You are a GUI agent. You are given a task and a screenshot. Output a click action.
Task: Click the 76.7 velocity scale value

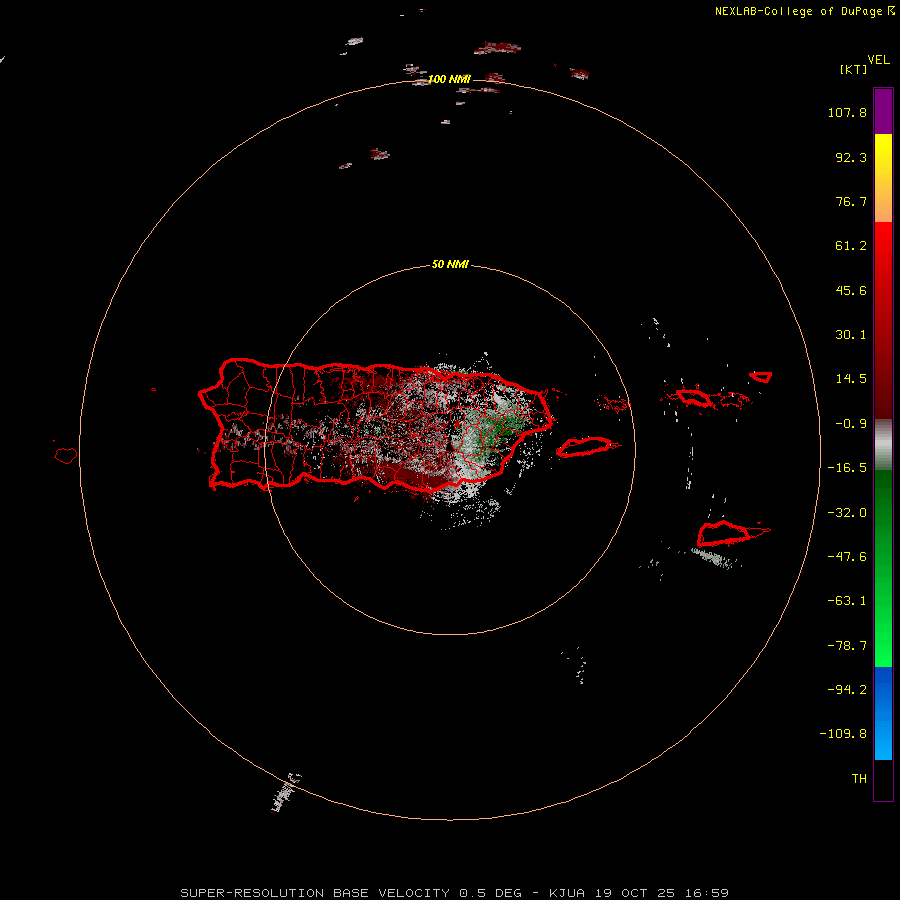click(x=851, y=201)
